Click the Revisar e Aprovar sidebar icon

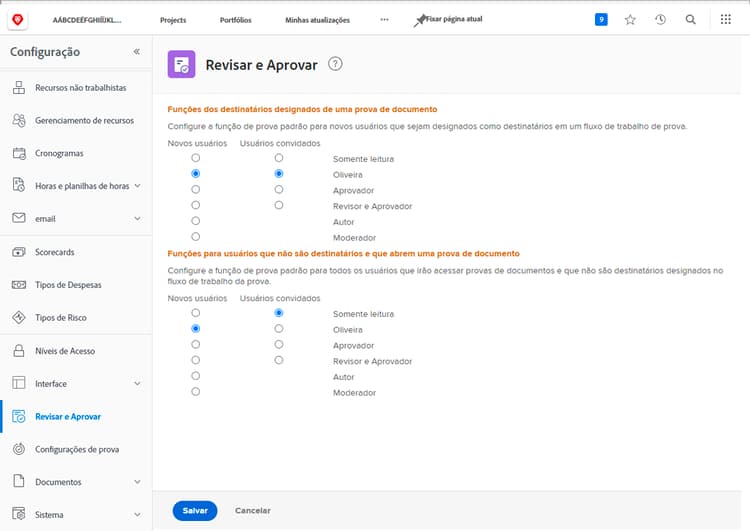19,416
